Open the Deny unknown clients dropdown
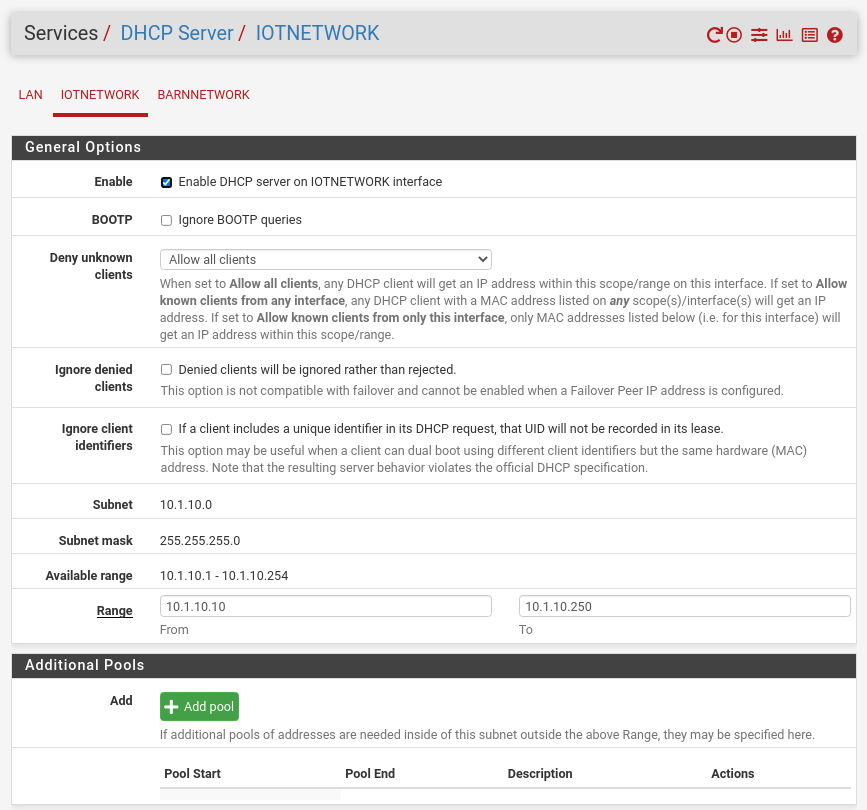 point(325,259)
